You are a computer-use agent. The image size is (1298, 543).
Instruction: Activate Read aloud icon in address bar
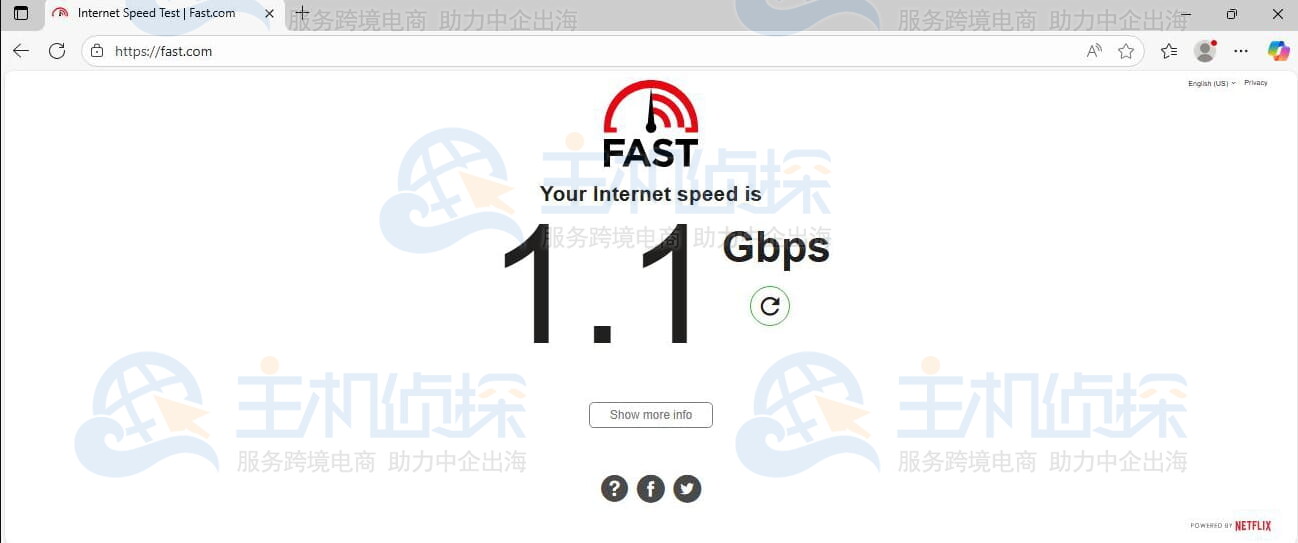[x=1094, y=51]
